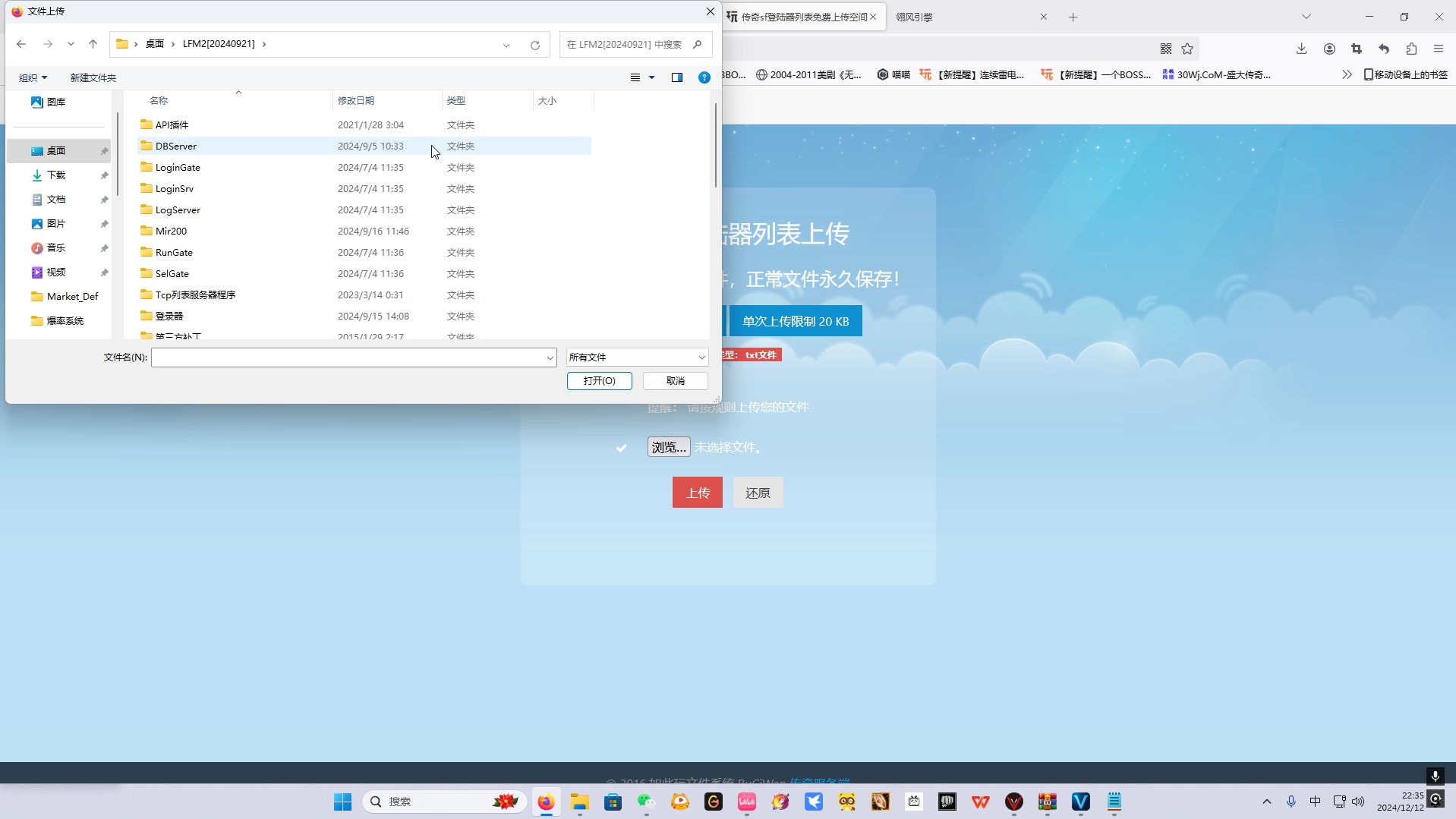Open file dialog help
Image resolution: width=1456 pixels, height=819 pixels.
[704, 77]
